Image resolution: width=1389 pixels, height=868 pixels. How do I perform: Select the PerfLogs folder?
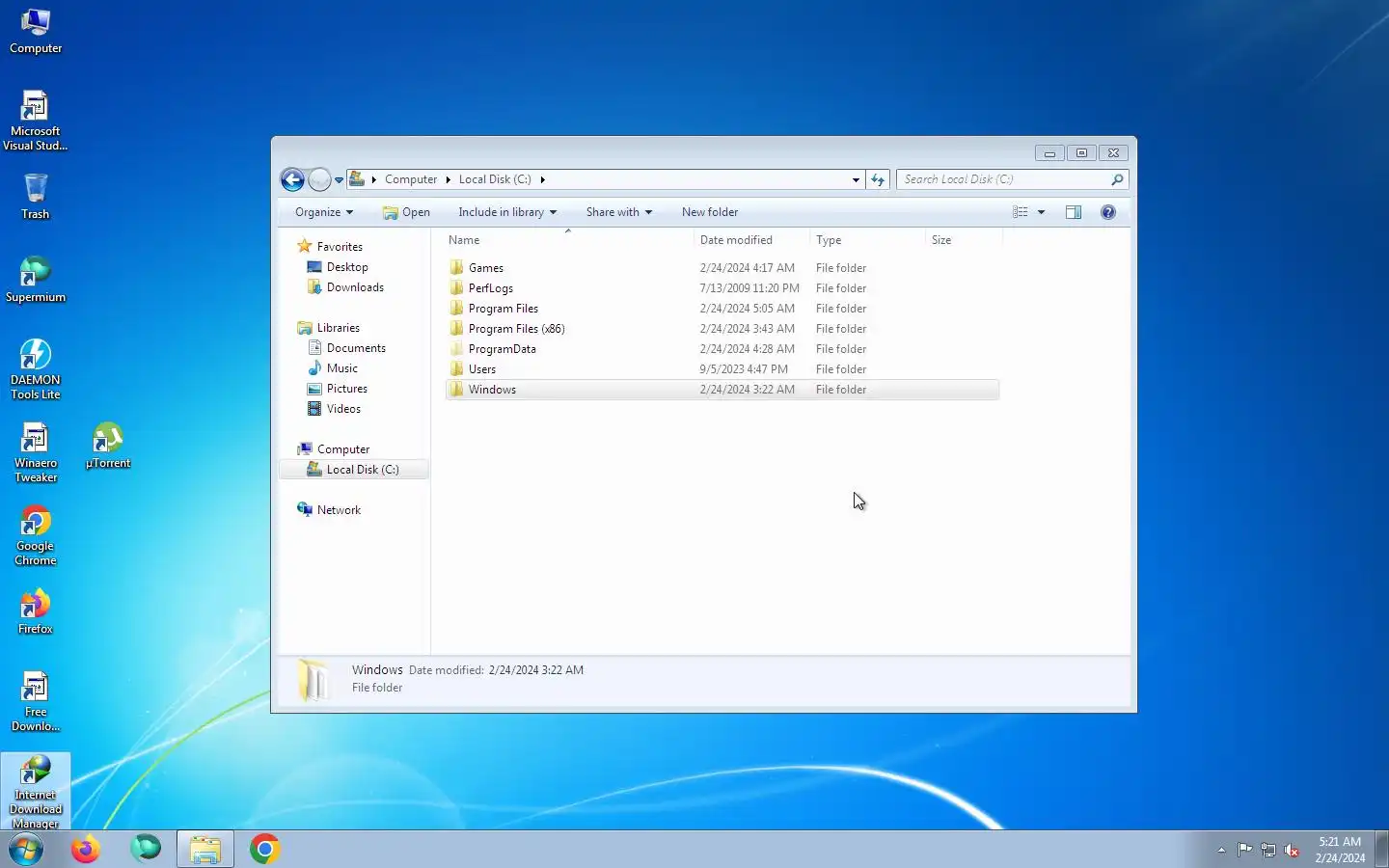pos(722,288)
